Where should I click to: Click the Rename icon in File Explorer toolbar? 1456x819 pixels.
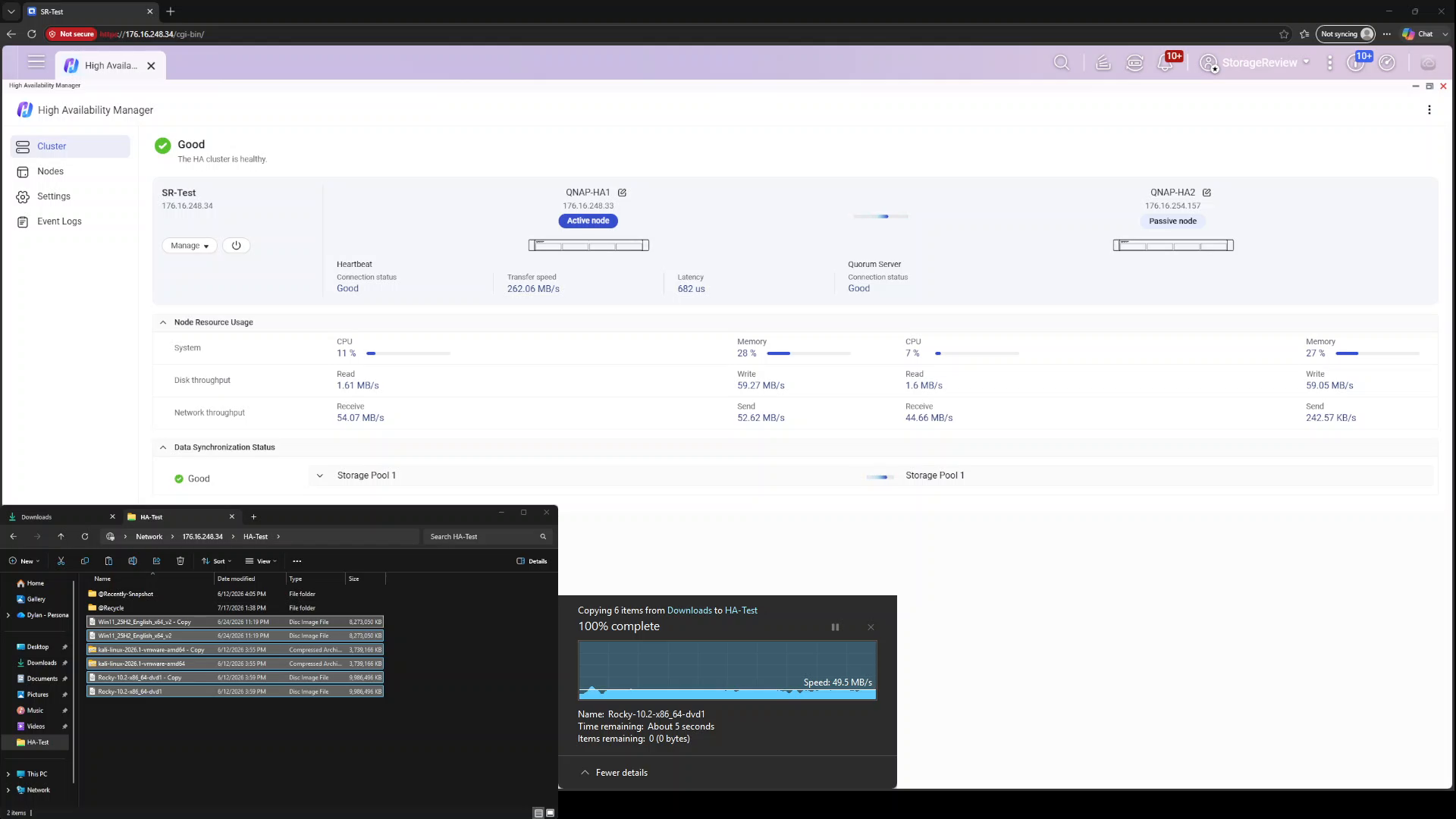133,561
